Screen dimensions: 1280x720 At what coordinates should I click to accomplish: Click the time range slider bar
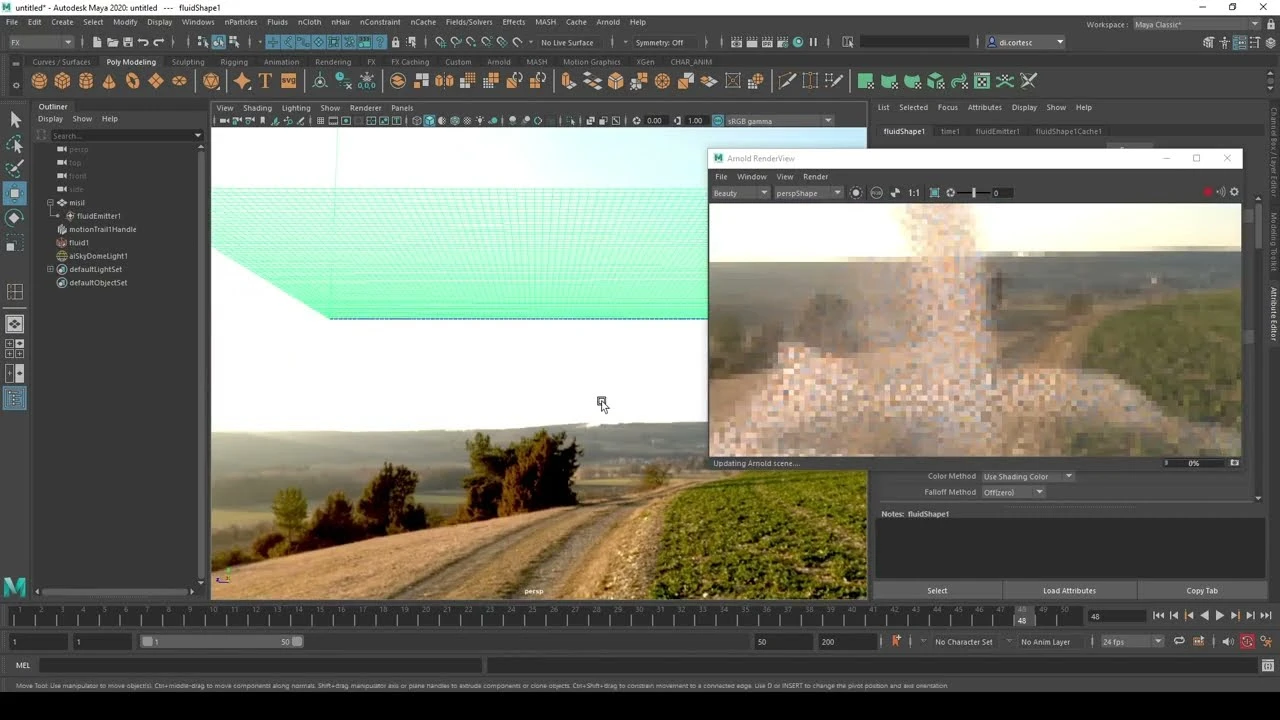pos(223,642)
